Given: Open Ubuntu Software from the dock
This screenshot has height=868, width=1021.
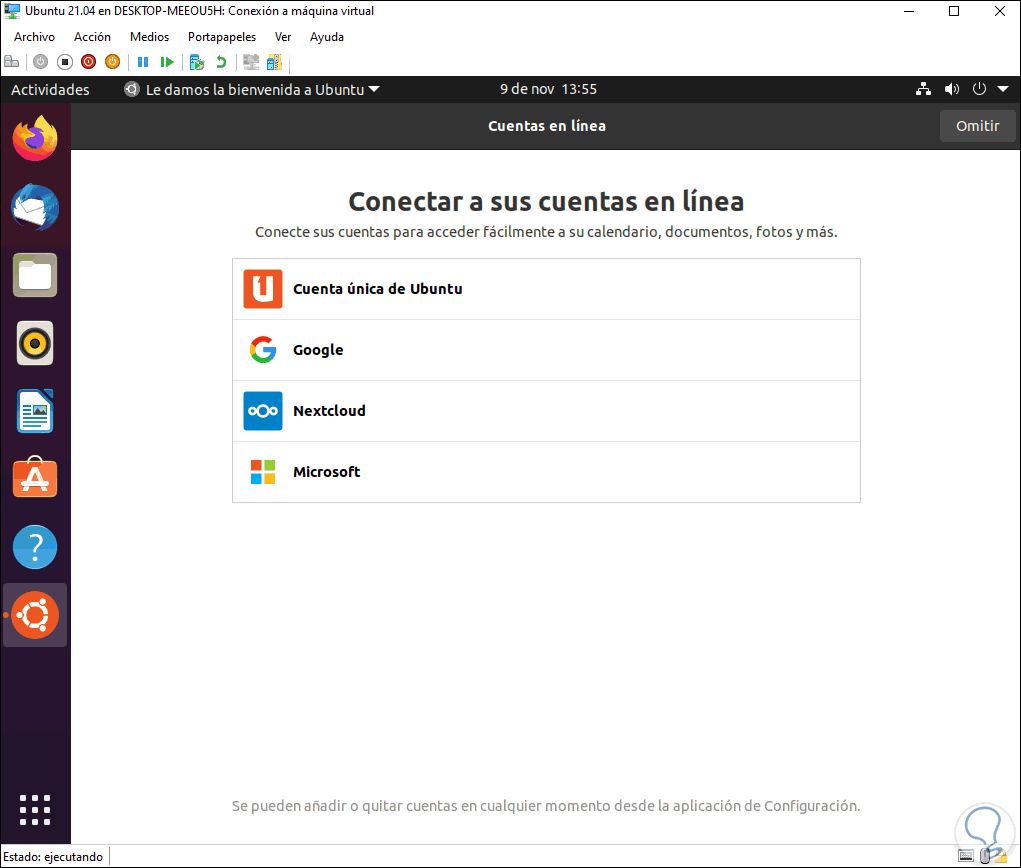Looking at the screenshot, I should 35,478.
